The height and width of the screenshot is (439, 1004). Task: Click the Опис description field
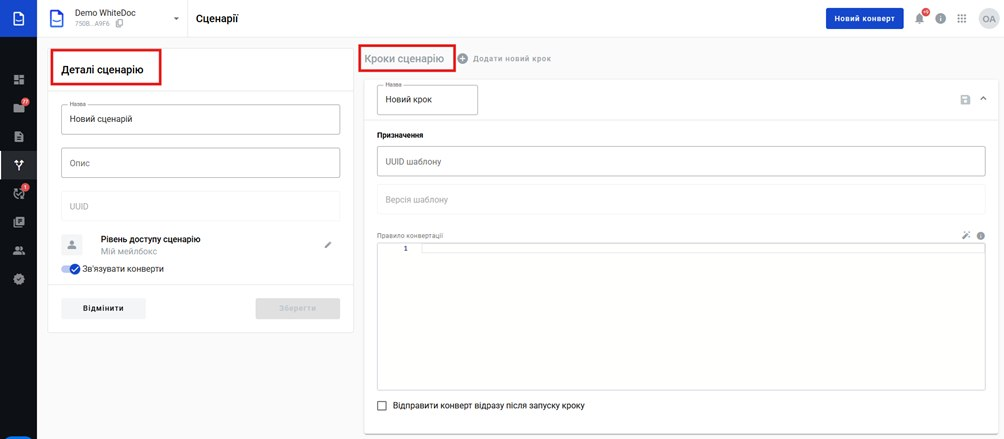click(x=200, y=163)
